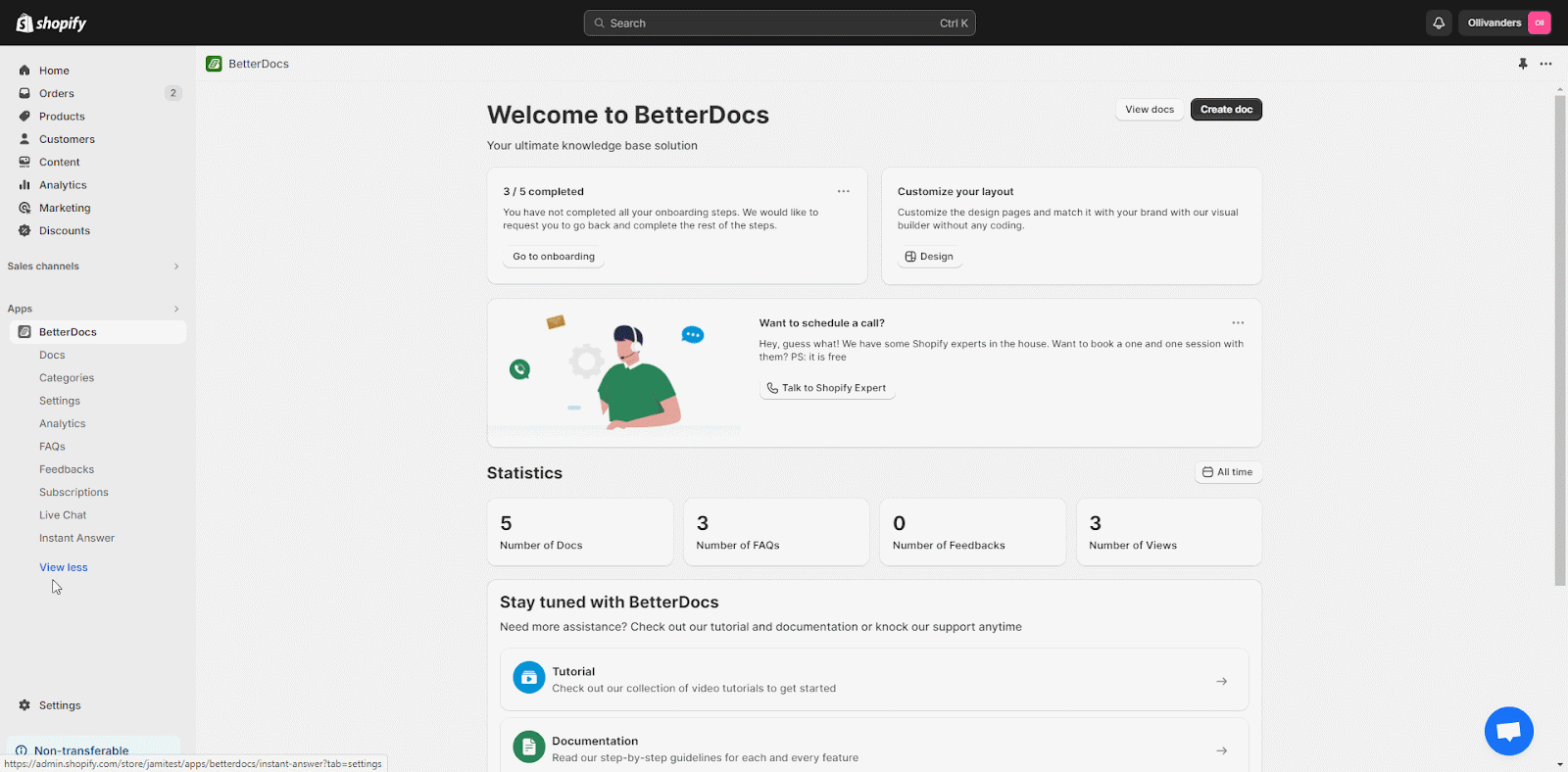This screenshot has width=1568, height=772.
Task: Open onboarding card more options
Action: (x=844, y=191)
